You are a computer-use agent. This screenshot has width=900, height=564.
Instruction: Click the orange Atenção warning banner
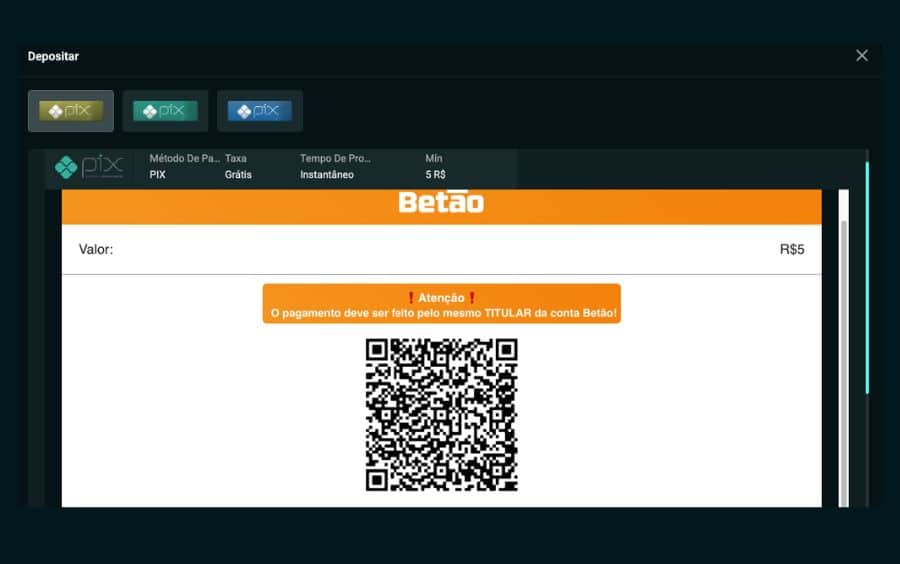(x=441, y=304)
